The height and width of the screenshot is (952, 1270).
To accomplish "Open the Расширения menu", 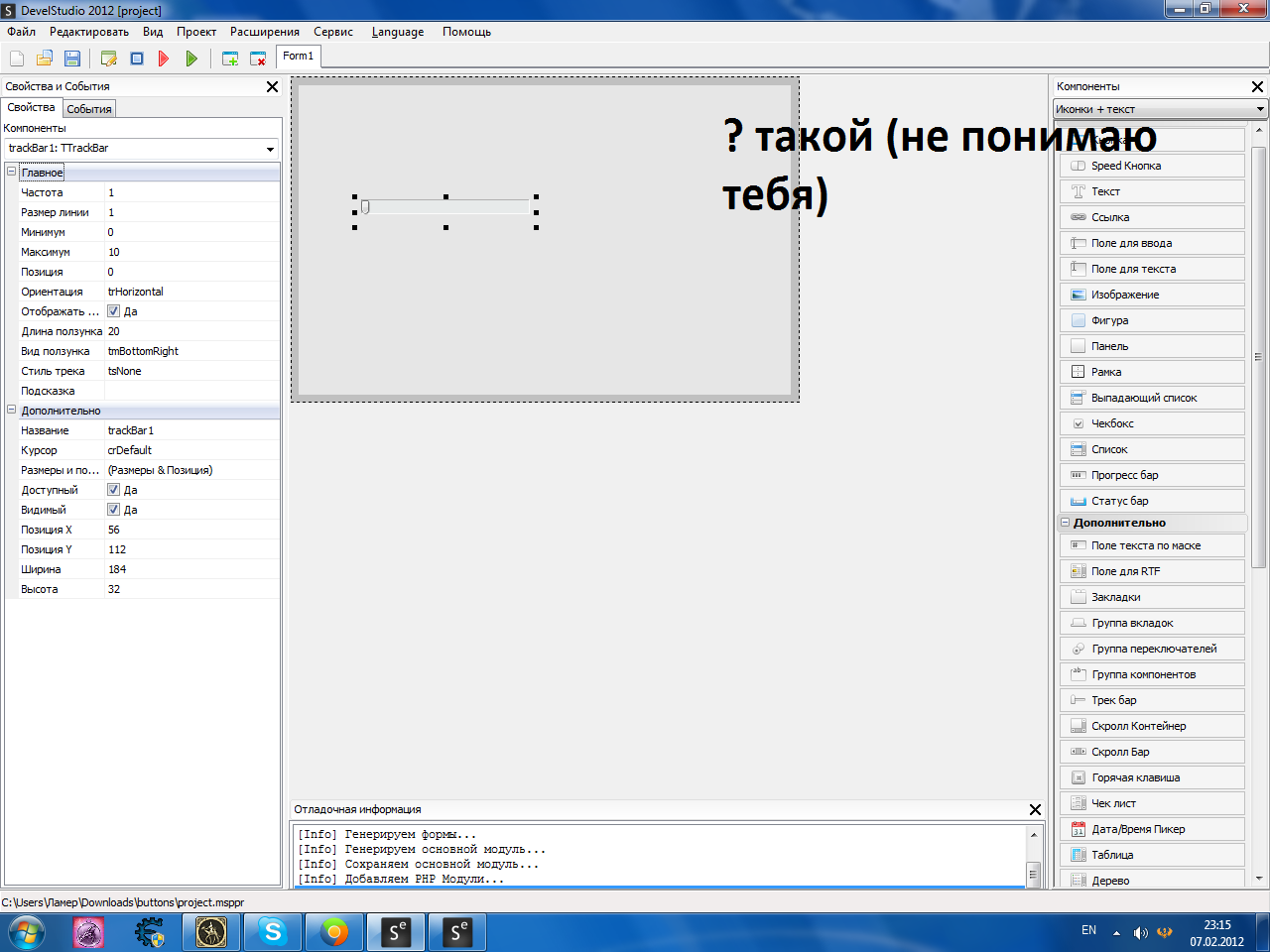I will click(x=265, y=32).
